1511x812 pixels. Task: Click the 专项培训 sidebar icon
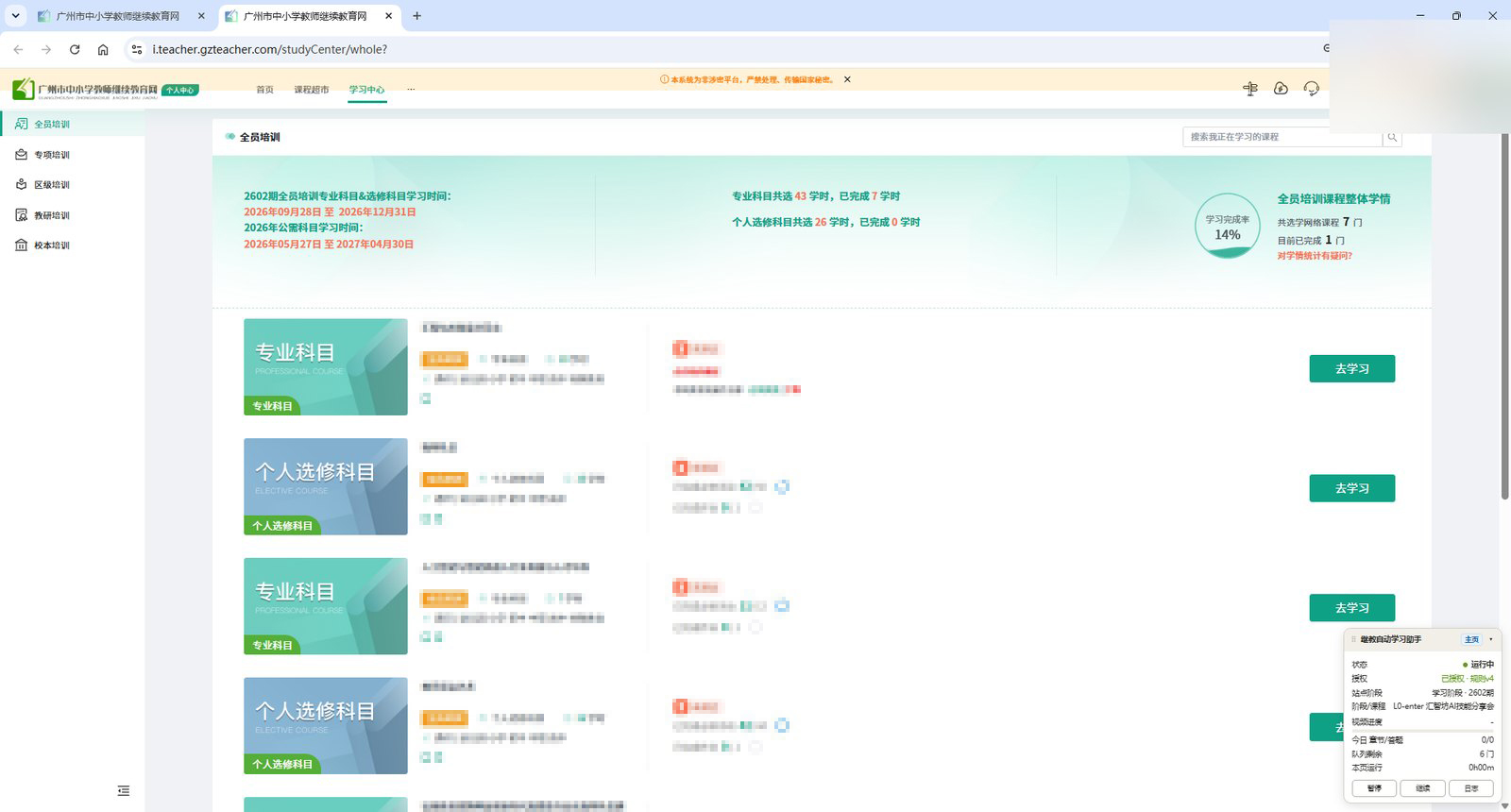(x=21, y=154)
